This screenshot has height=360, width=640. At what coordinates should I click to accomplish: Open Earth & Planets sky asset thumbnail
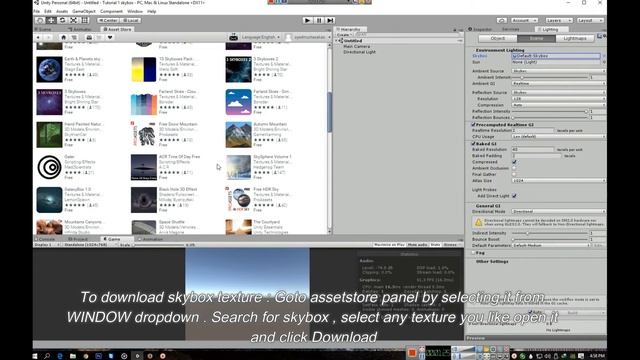49,69
